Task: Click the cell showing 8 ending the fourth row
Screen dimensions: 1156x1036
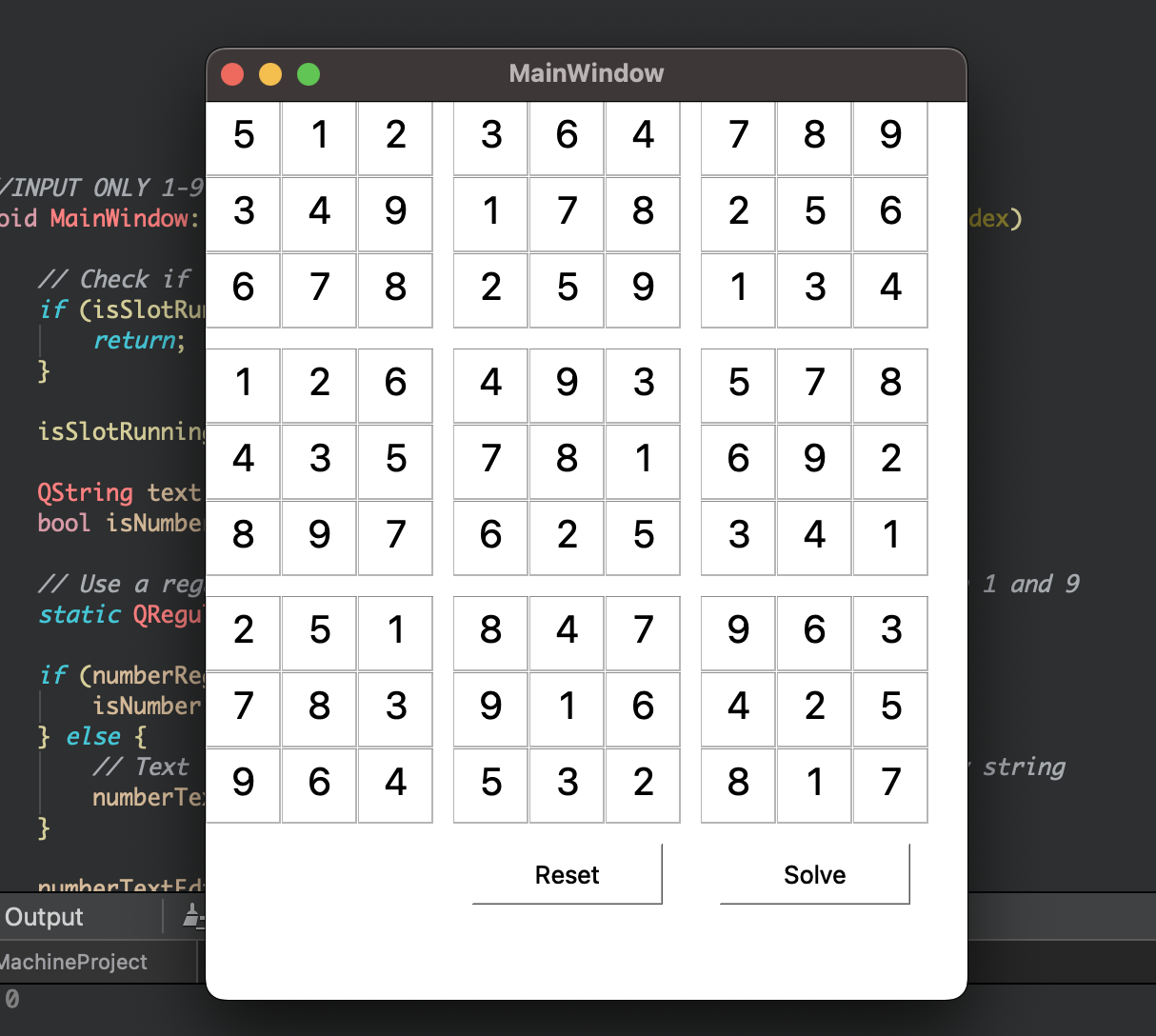Action: [889, 385]
